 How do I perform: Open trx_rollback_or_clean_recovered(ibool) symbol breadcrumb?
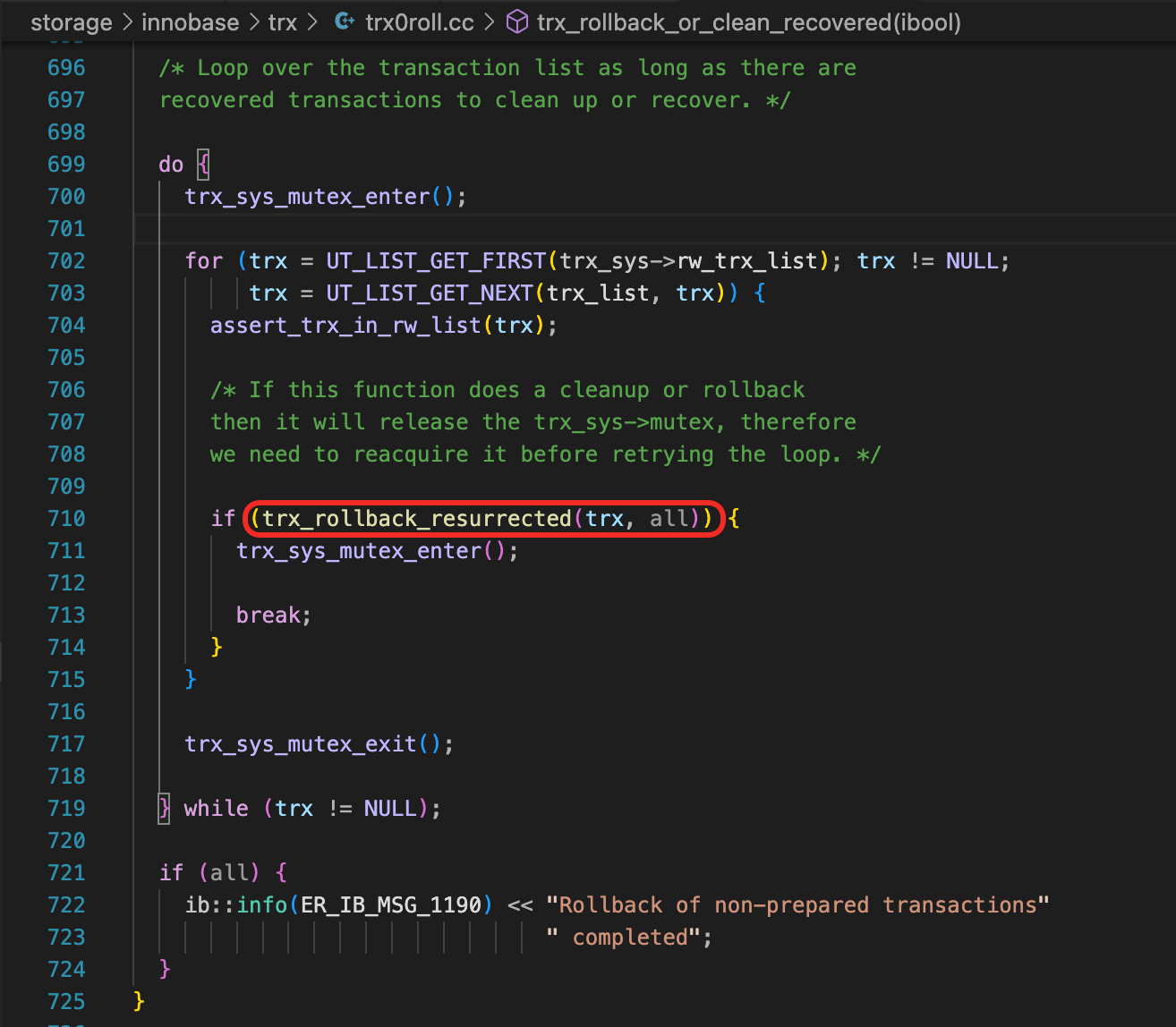tap(748, 22)
